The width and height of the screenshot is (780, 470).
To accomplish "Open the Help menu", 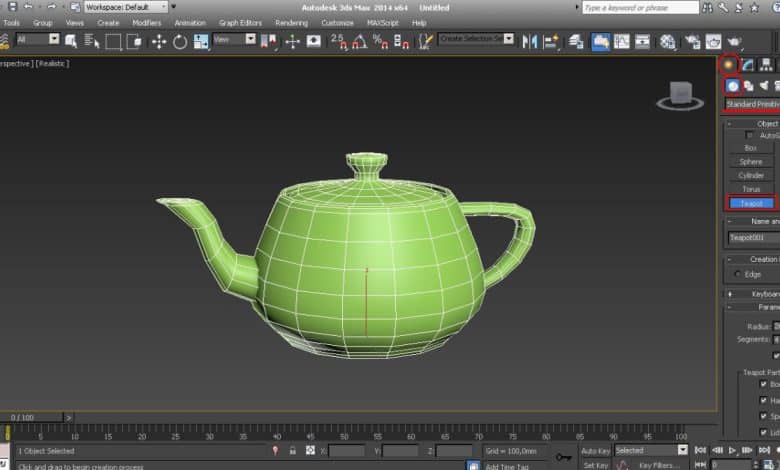I will point(419,23).
